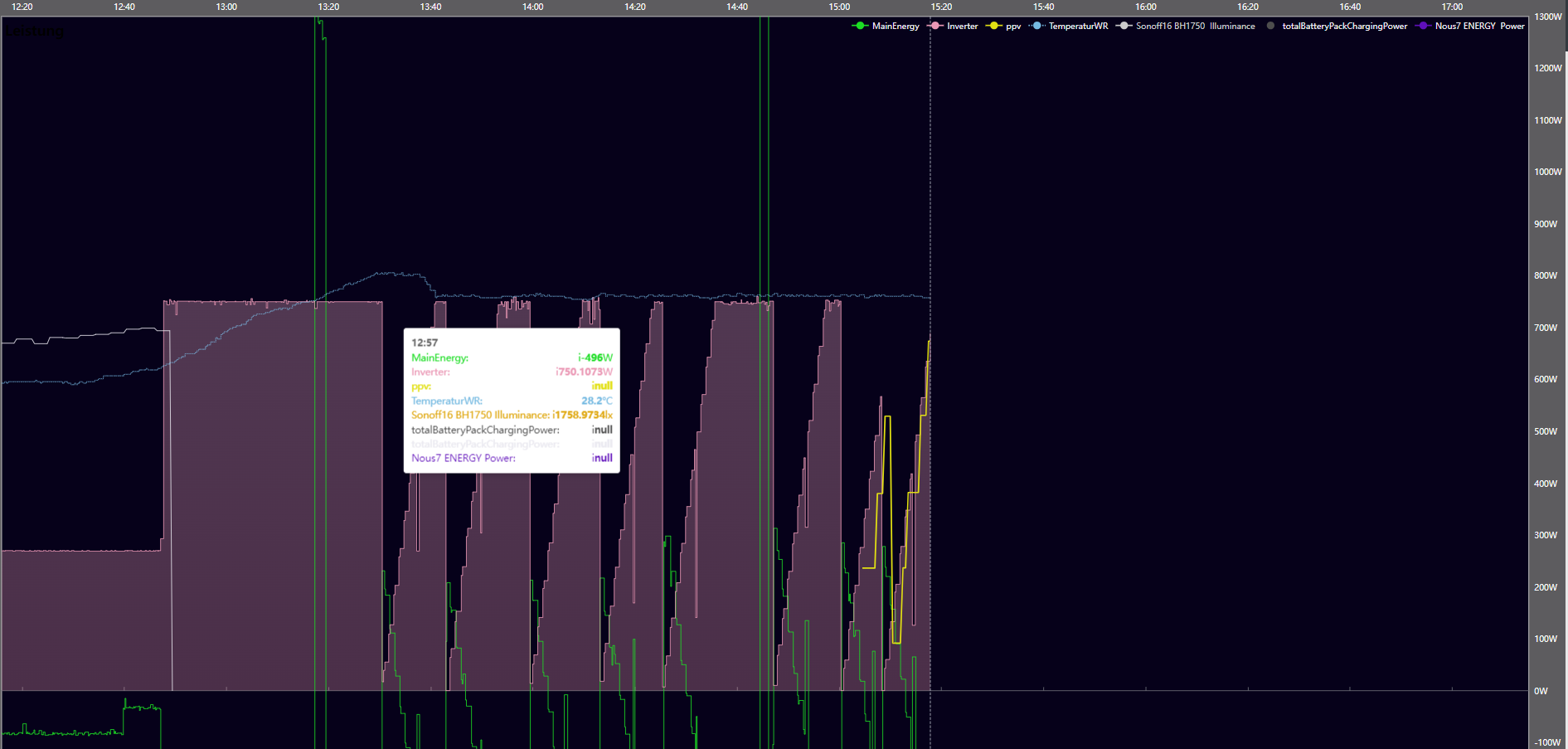Toggle the Inverter series in the legend
Image resolution: width=1568 pixels, height=749 pixels.
pos(953,27)
